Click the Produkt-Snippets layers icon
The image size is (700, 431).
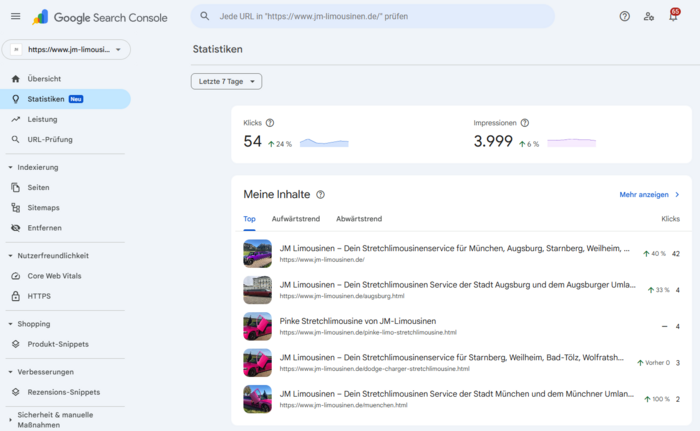click(x=16, y=344)
